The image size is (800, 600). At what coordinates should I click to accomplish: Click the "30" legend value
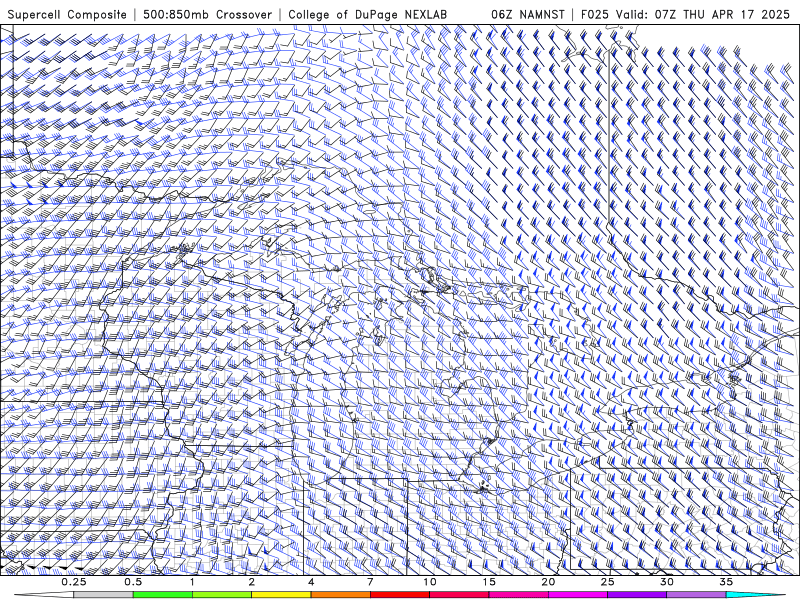(666, 582)
